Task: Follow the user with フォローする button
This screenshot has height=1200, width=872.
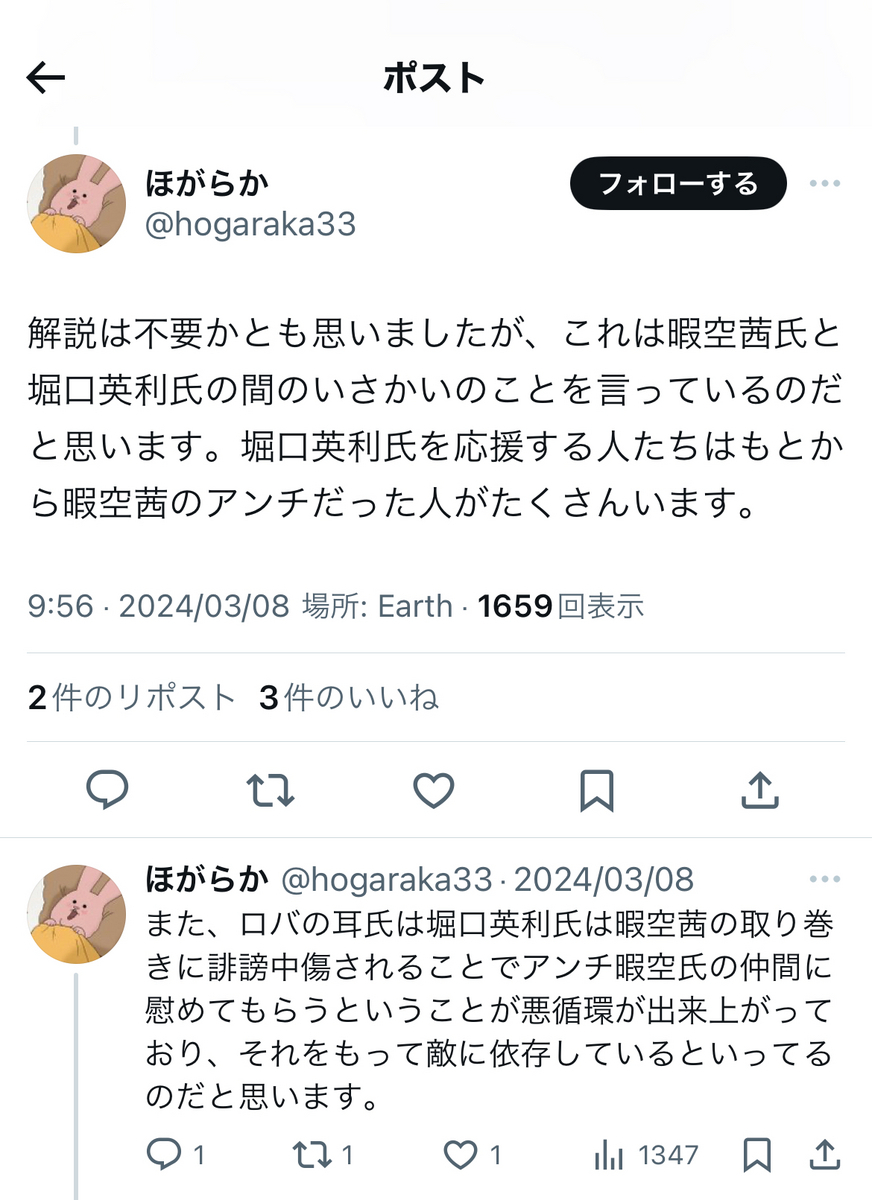Action: tap(678, 184)
